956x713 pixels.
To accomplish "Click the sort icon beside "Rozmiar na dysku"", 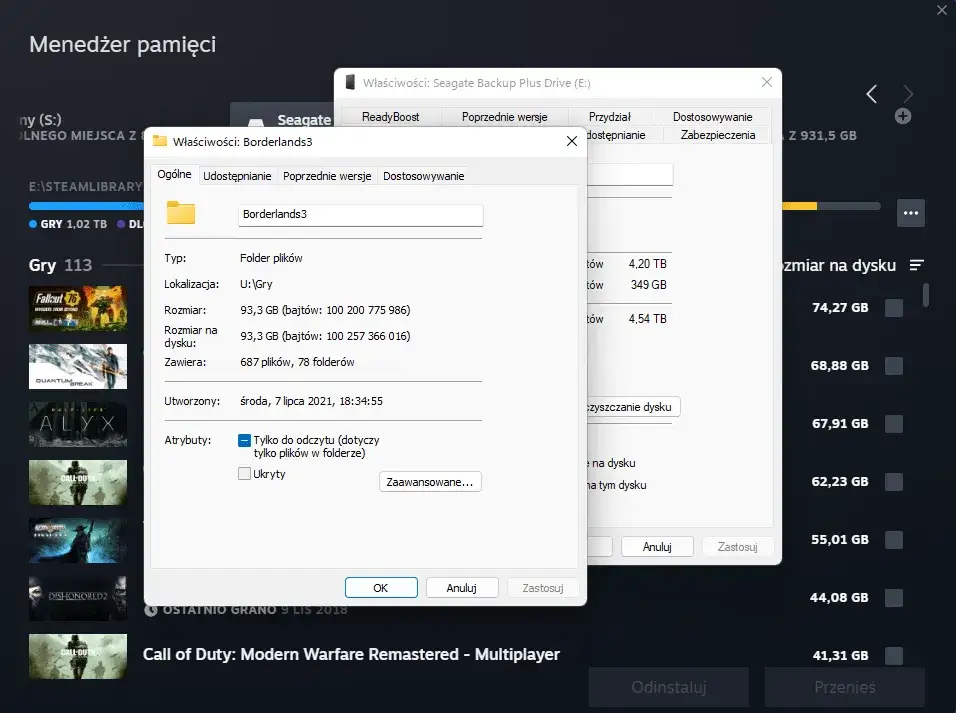I will pyautogui.click(x=917, y=265).
